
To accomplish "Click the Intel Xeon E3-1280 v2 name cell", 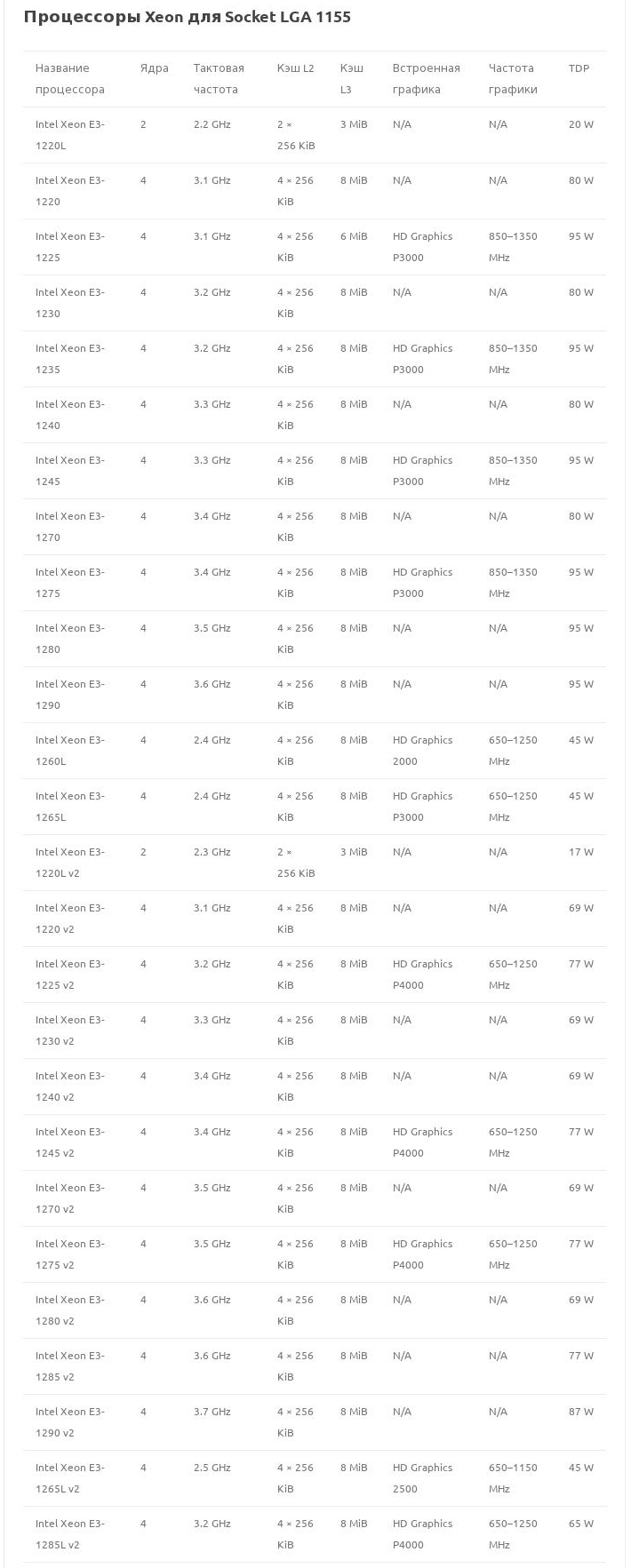I will tap(69, 1310).
